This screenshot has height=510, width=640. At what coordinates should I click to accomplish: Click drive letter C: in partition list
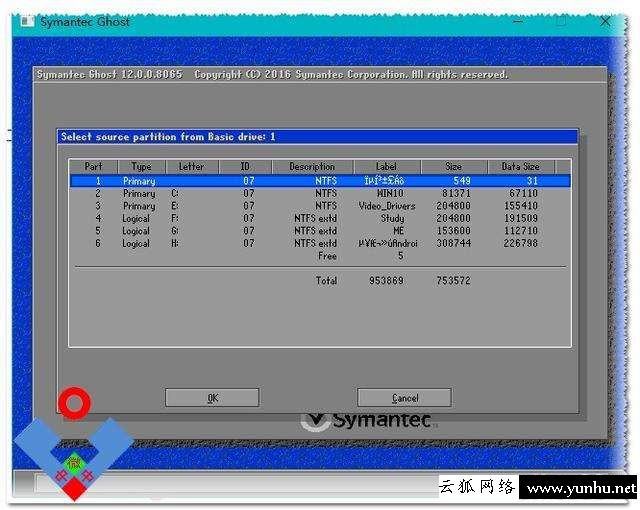click(x=175, y=193)
